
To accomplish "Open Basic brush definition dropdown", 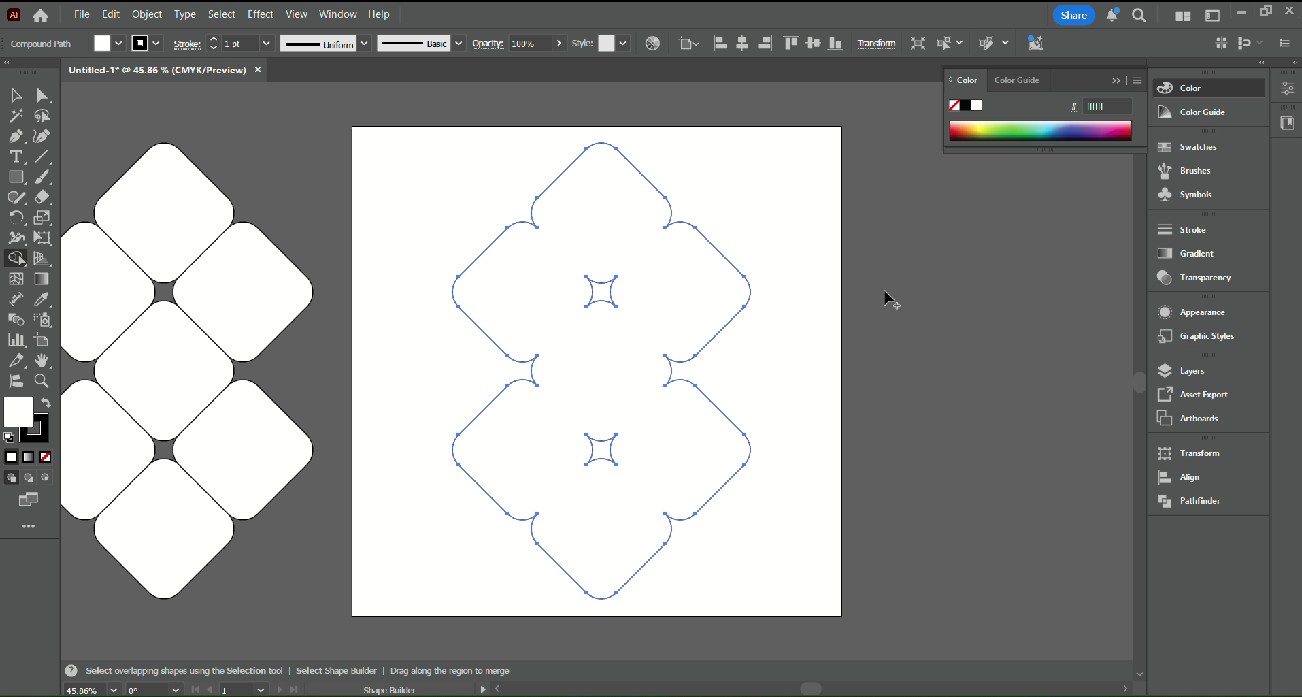I will pos(459,43).
